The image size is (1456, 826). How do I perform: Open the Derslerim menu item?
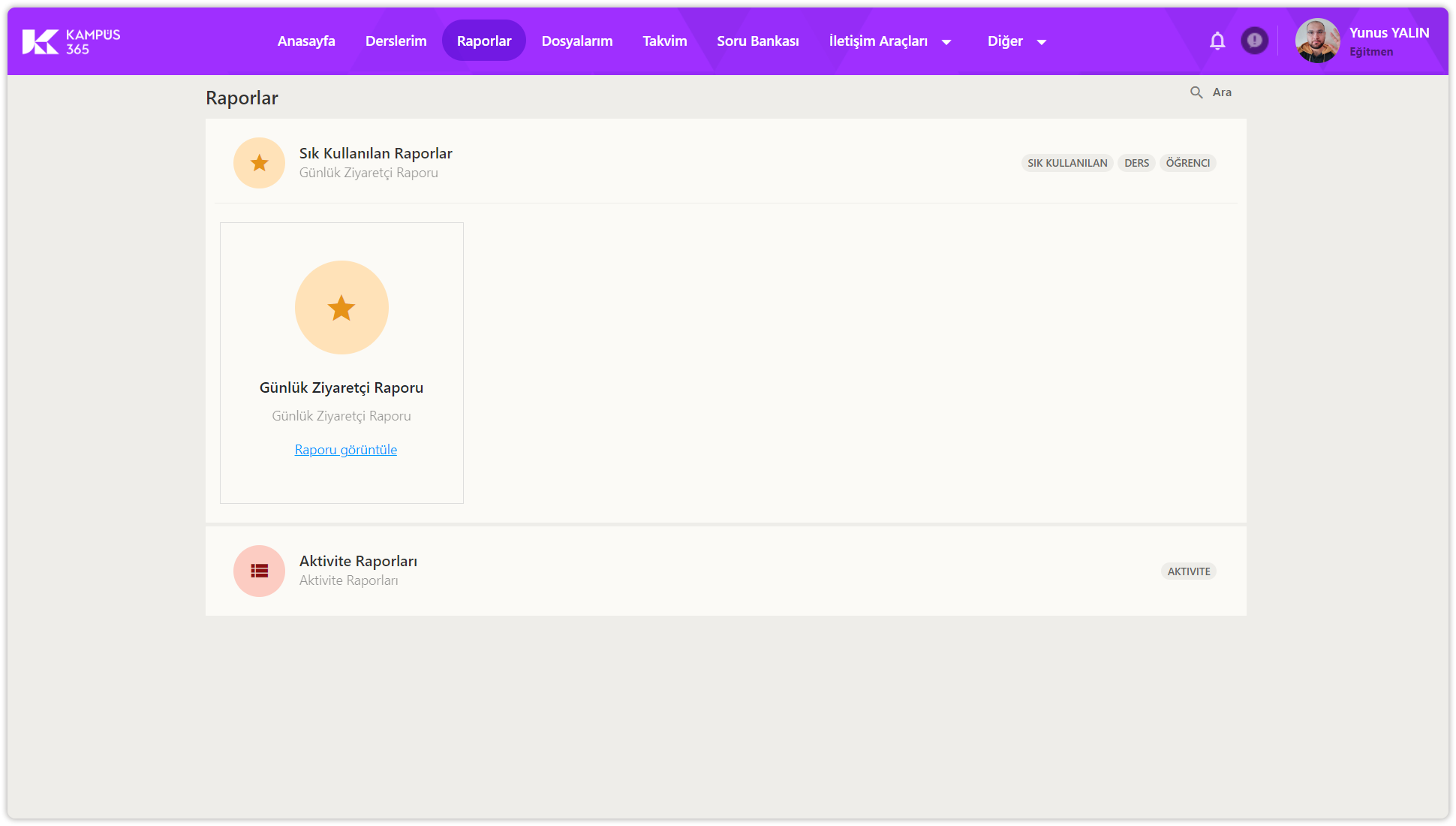(396, 41)
